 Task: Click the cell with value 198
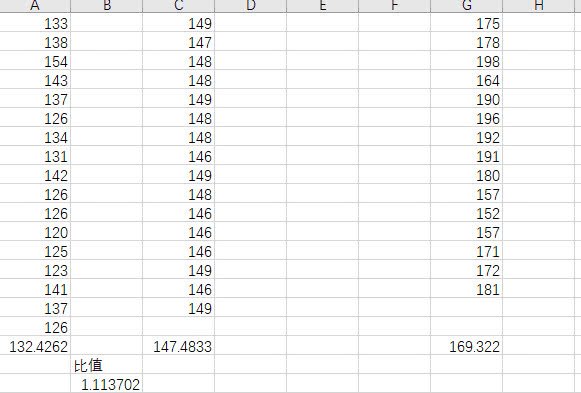pos(467,60)
